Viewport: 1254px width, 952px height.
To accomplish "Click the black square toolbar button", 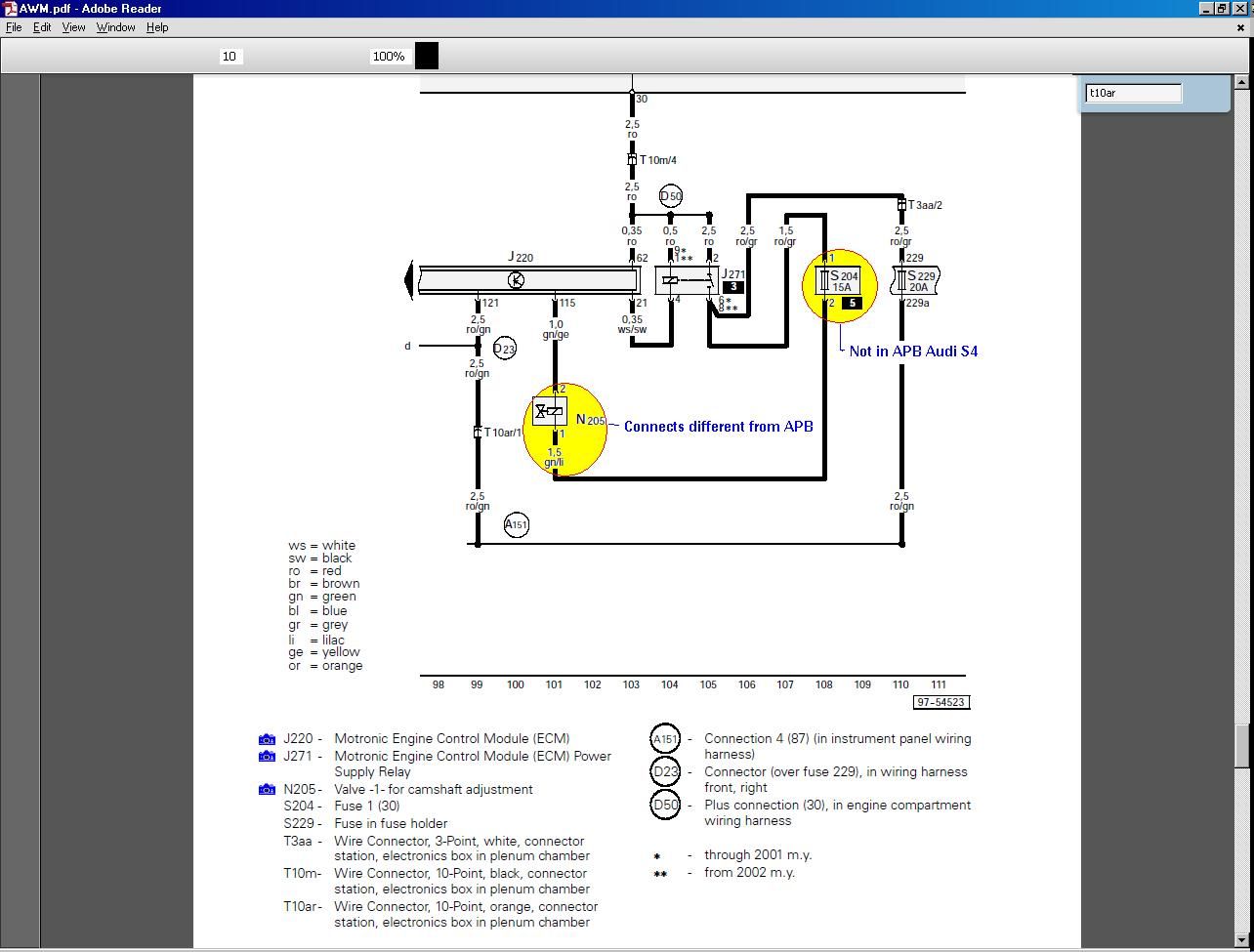I will pyautogui.click(x=427, y=56).
